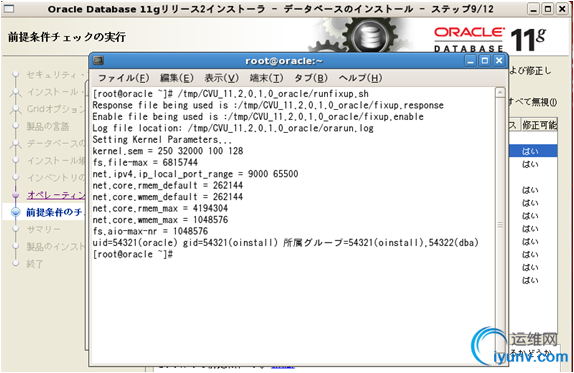Close the Oracle Database installer window

pyautogui.click(x=562, y=9)
